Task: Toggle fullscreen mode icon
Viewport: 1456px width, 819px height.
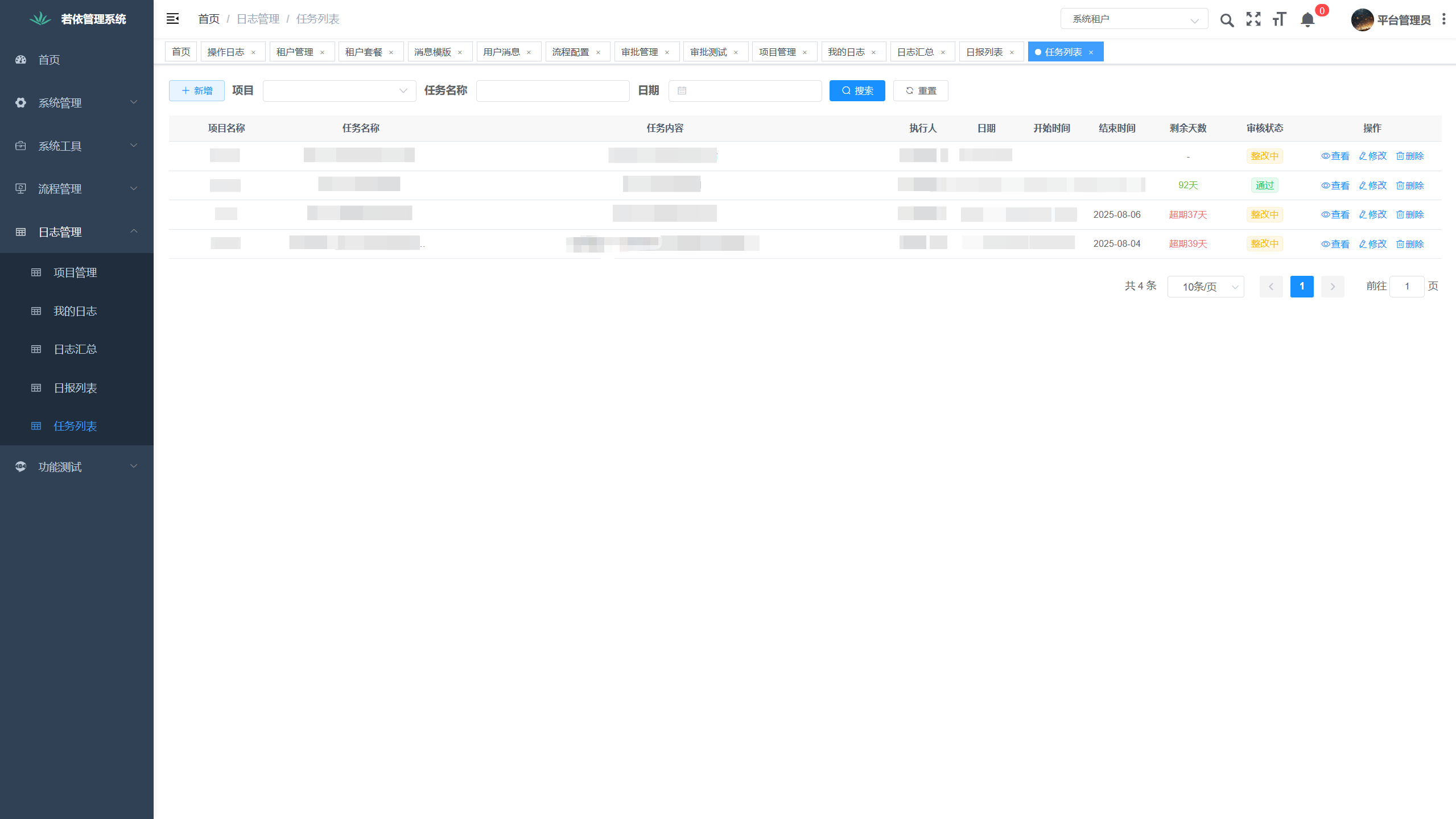Action: 1253,19
